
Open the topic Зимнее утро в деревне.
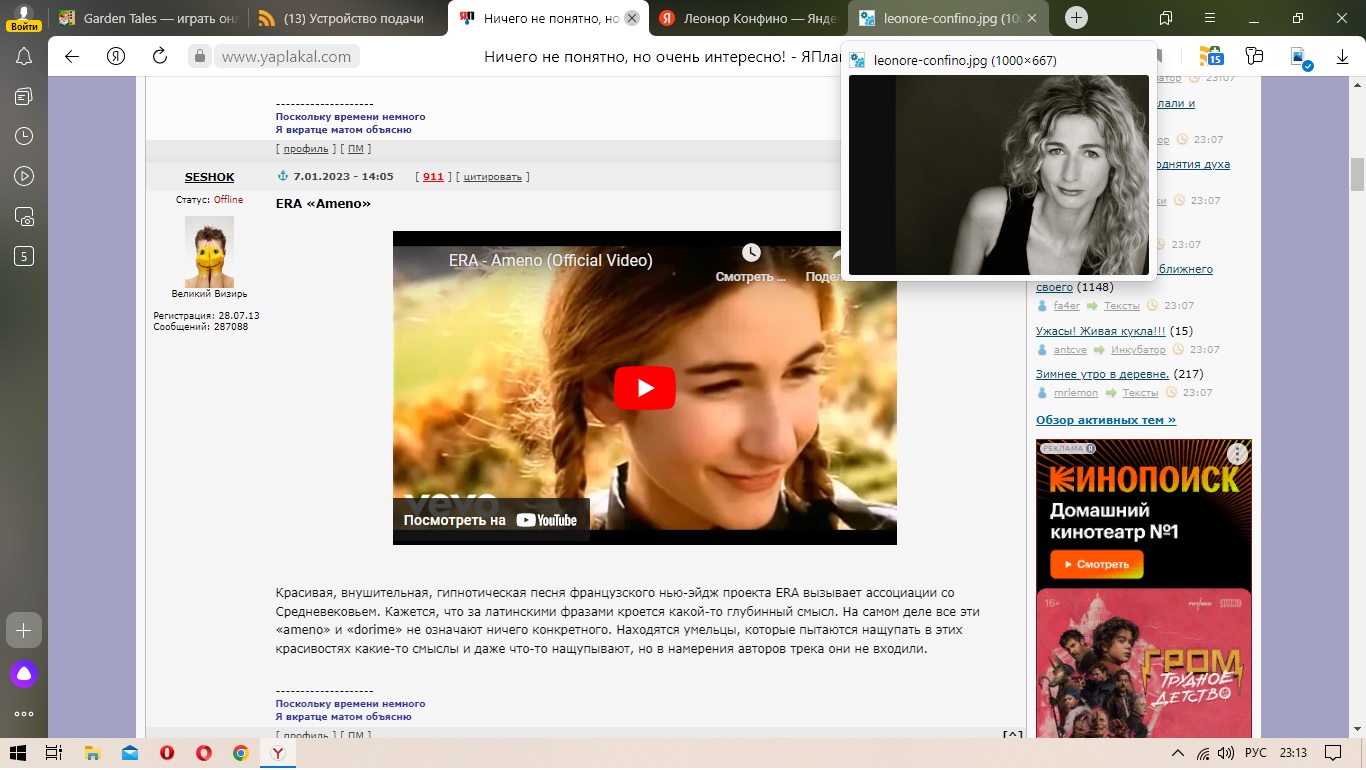[x=1102, y=374]
